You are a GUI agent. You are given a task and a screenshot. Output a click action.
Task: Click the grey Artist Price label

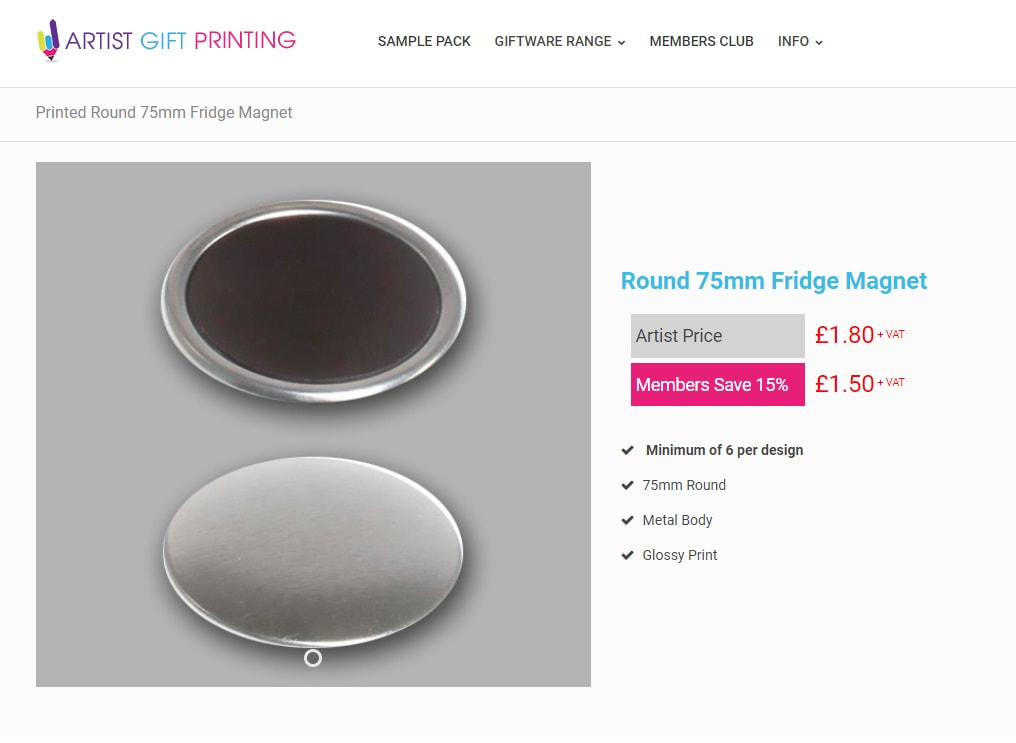coord(717,336)
